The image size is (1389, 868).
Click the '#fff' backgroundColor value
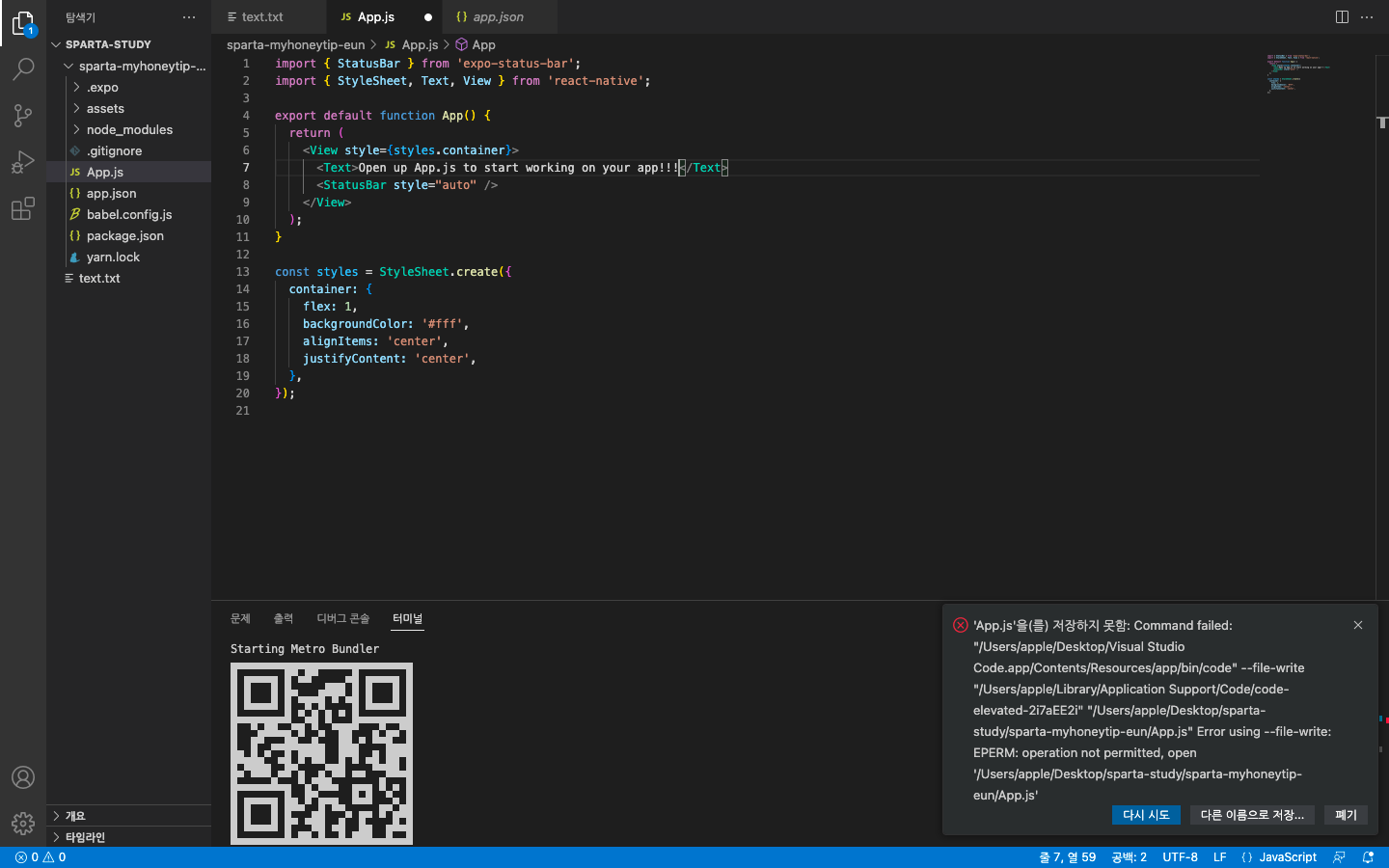(x=442, y=324)
